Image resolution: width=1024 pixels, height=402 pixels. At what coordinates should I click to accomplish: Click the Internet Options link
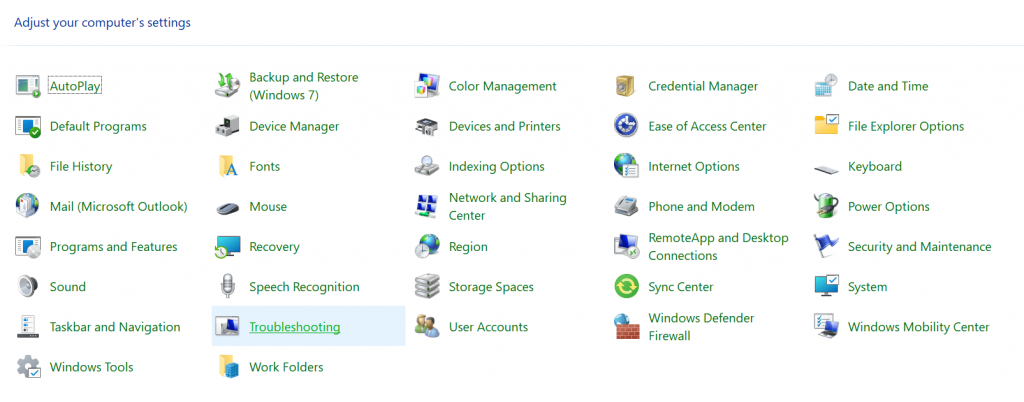[693, 167]
